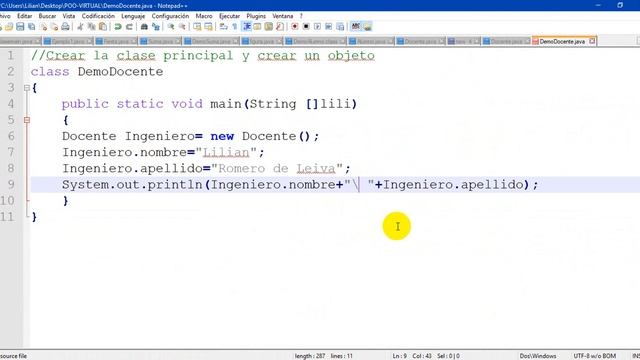Click the Dos\Windows line ending status field
The height and width of the screenshot is (360, 640).
click(538, 356)
